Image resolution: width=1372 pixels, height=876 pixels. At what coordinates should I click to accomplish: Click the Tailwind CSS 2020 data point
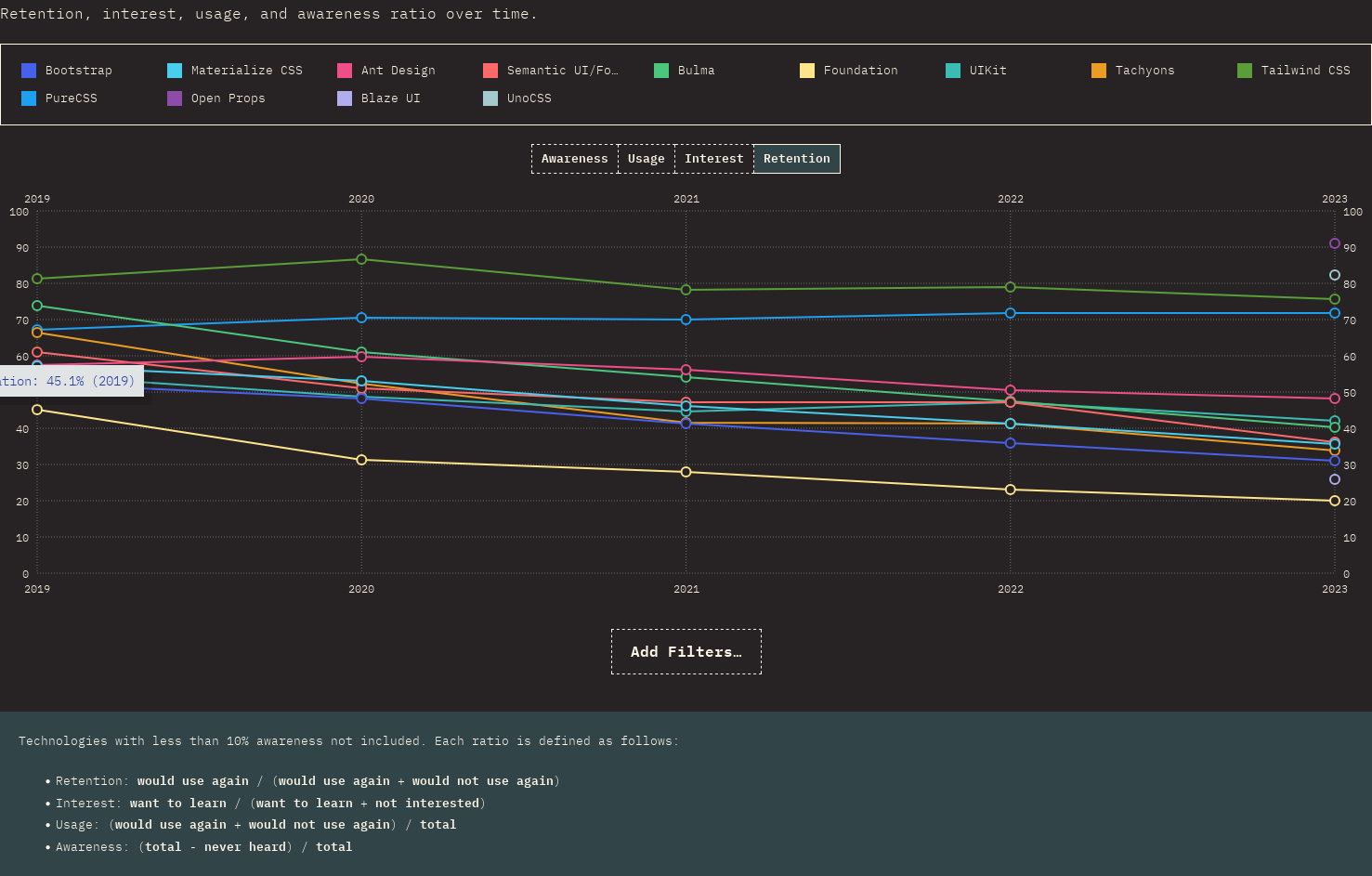click(x=361, y=259)
